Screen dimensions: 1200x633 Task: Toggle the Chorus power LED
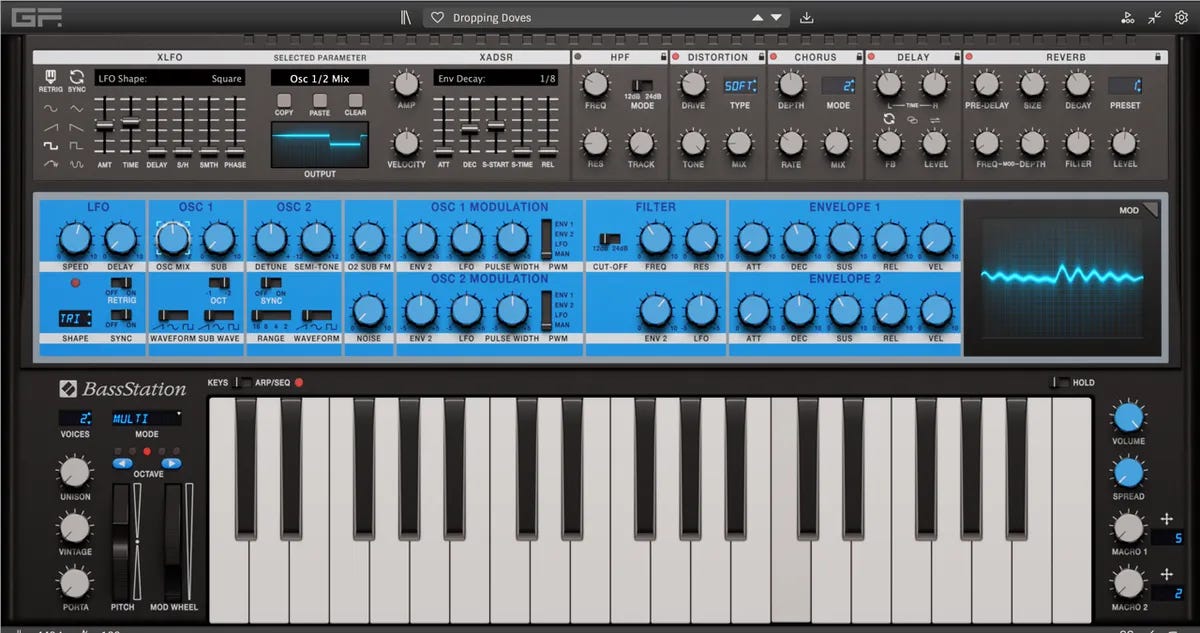[x=774, y=57]
